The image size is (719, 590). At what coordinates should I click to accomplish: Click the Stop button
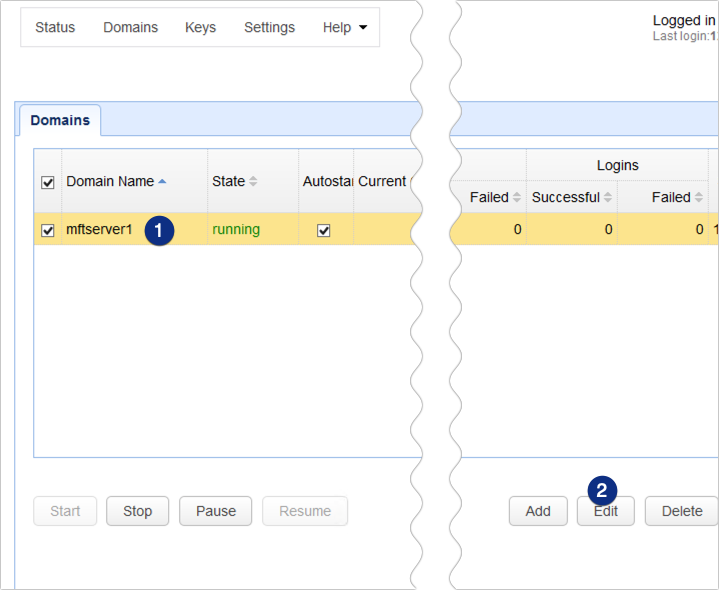(137, 511)
